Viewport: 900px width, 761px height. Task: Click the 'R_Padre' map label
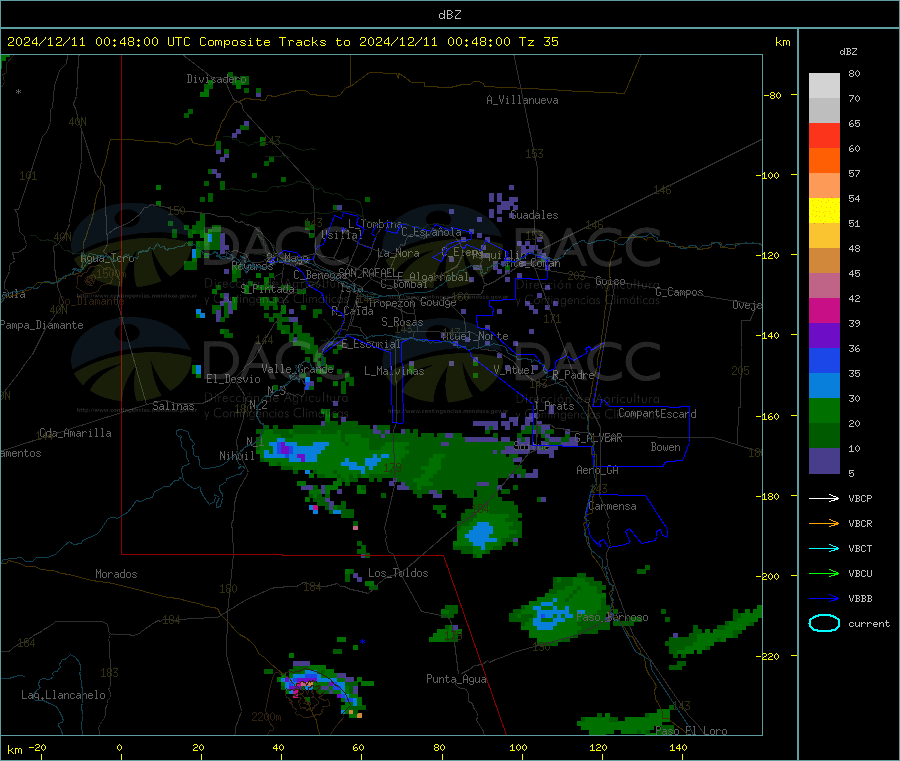tap(573, 375)
